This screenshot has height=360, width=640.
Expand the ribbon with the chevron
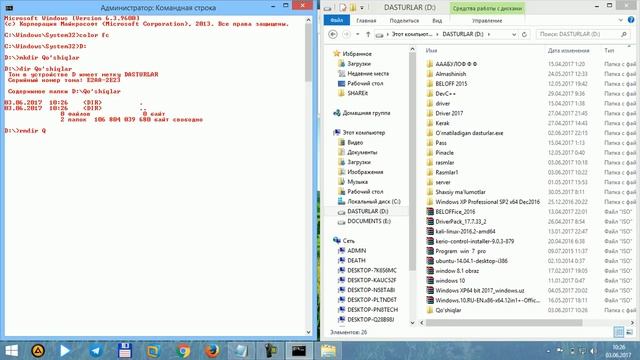pyautogui.click(x=620, y=20)
